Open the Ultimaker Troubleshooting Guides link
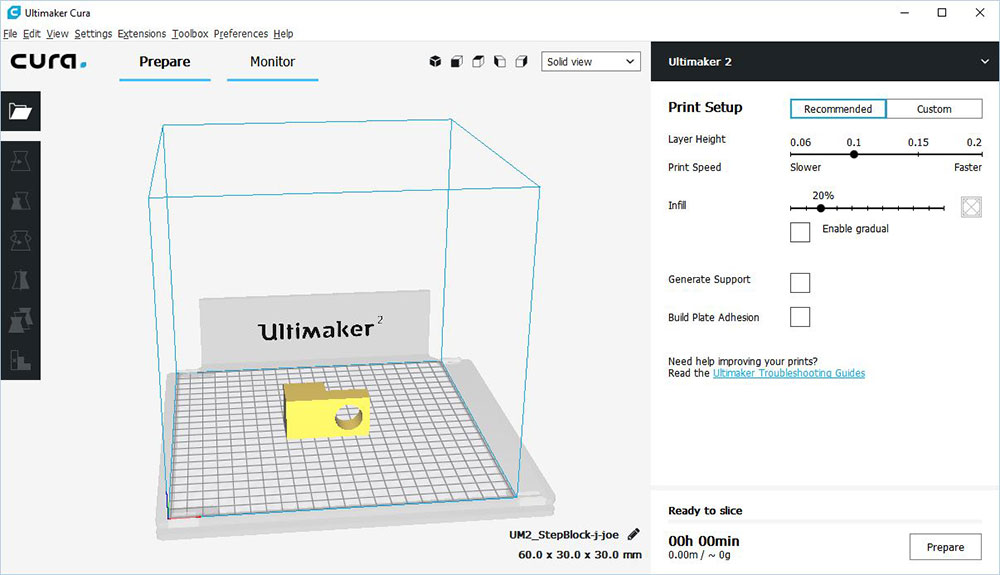The width and height of the screenshot is (1000, 575). point(788,373)
